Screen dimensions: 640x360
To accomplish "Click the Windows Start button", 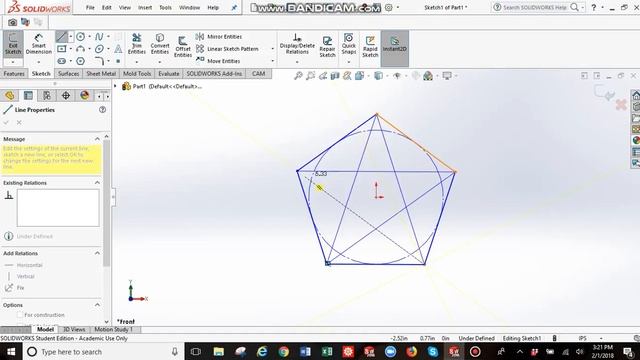I will [11, 352].
